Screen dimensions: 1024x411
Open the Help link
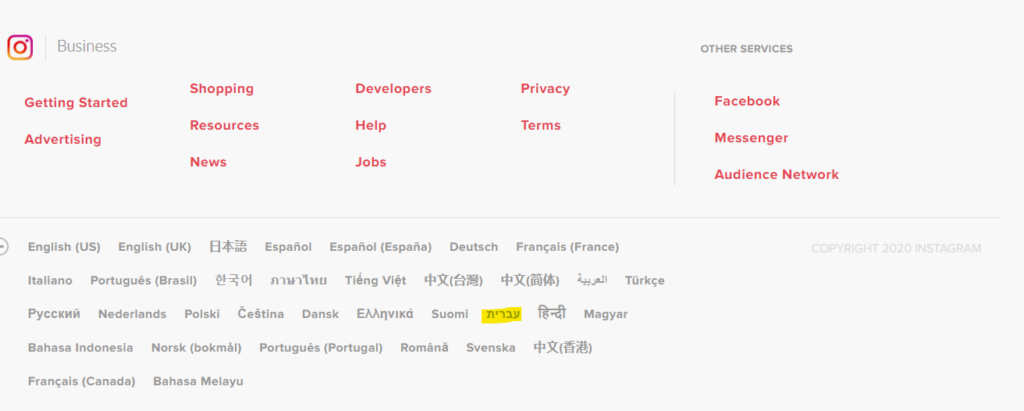click(x=370, y=125)
